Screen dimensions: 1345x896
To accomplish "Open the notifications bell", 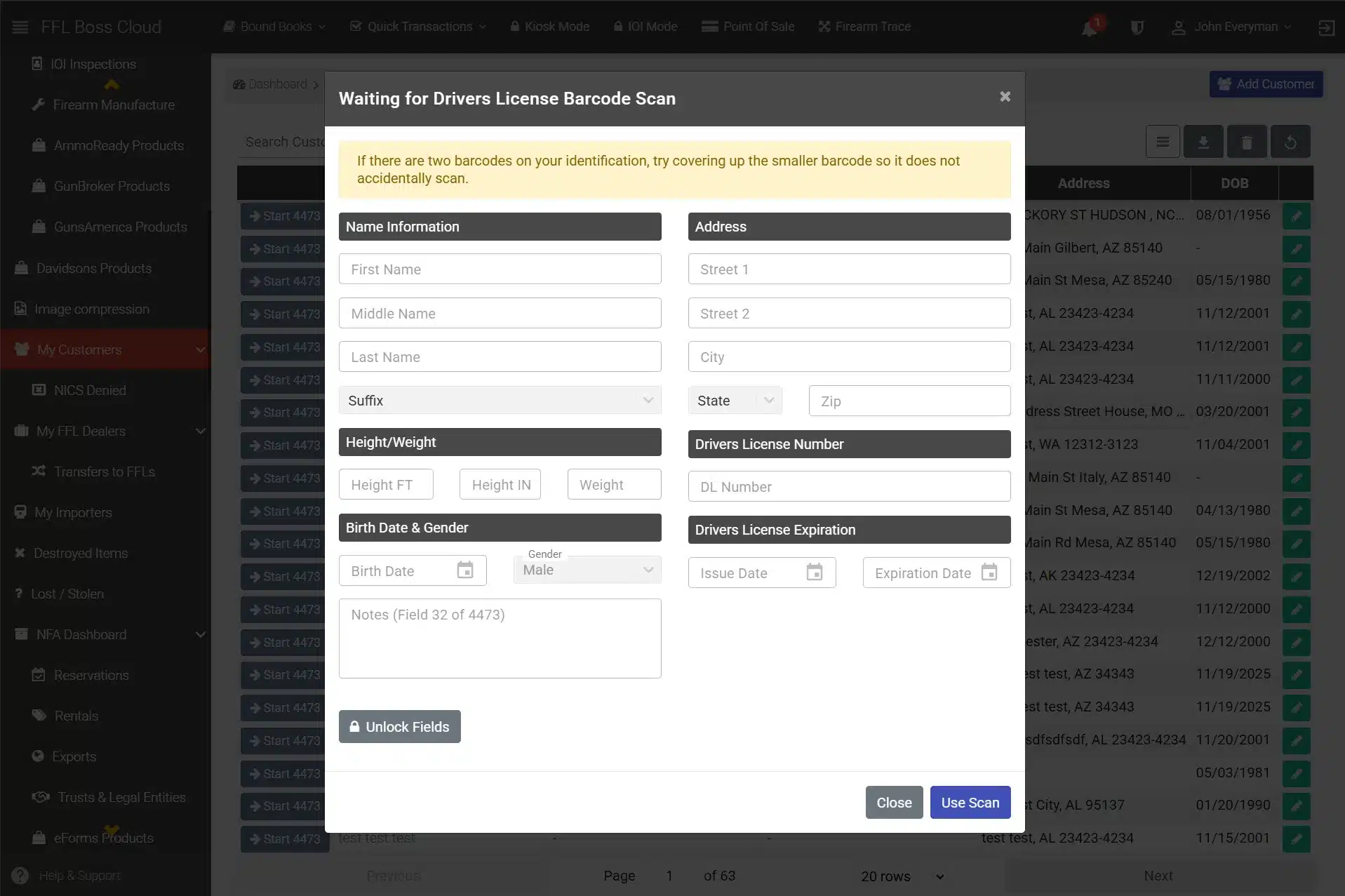I will click(1090, 27).
